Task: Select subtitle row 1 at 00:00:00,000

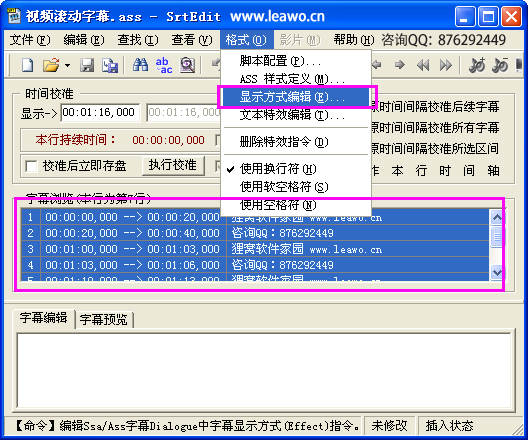Action: (x=255, y=217)
